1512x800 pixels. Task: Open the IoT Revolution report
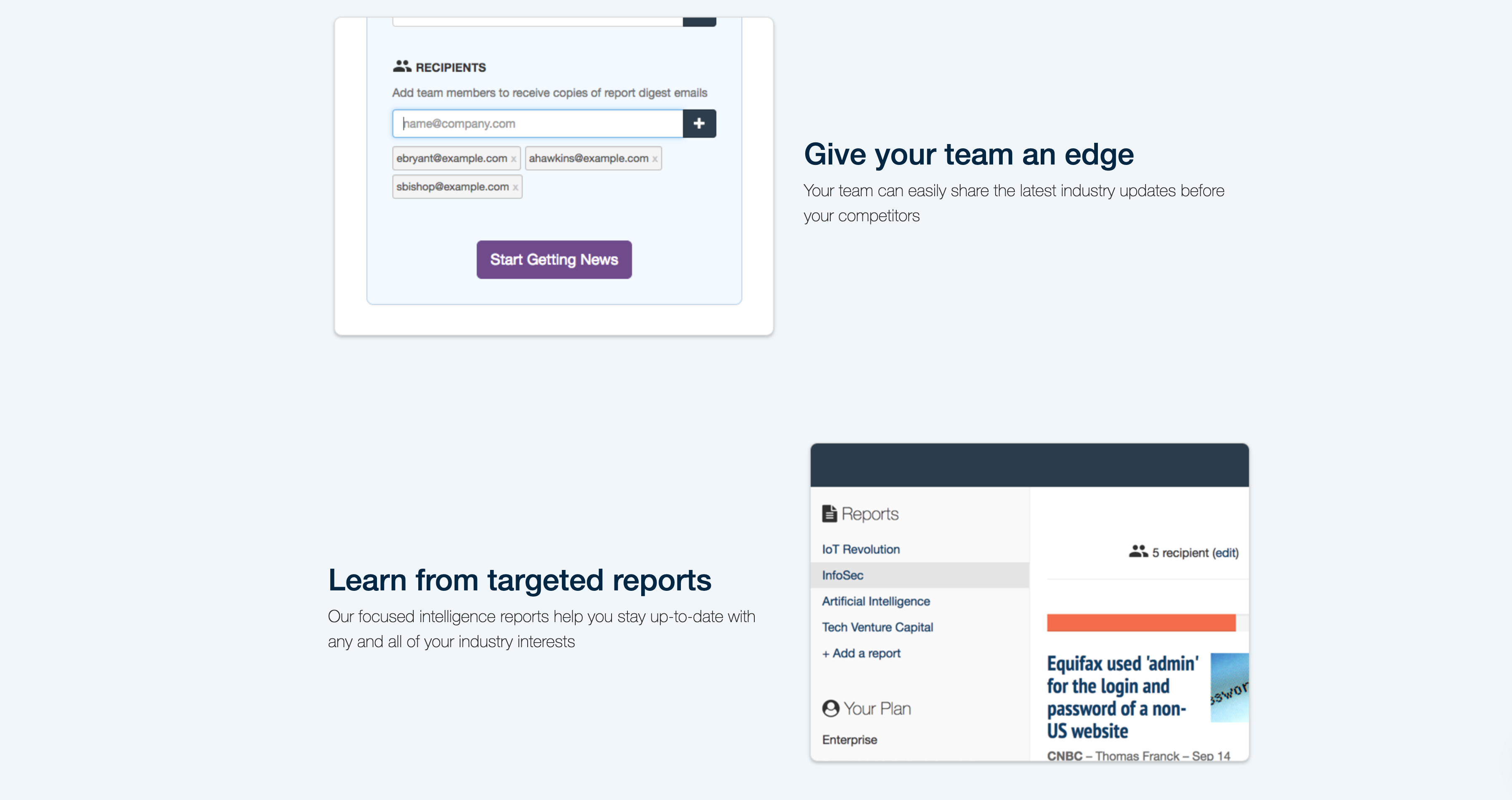(x=860, y=549)
